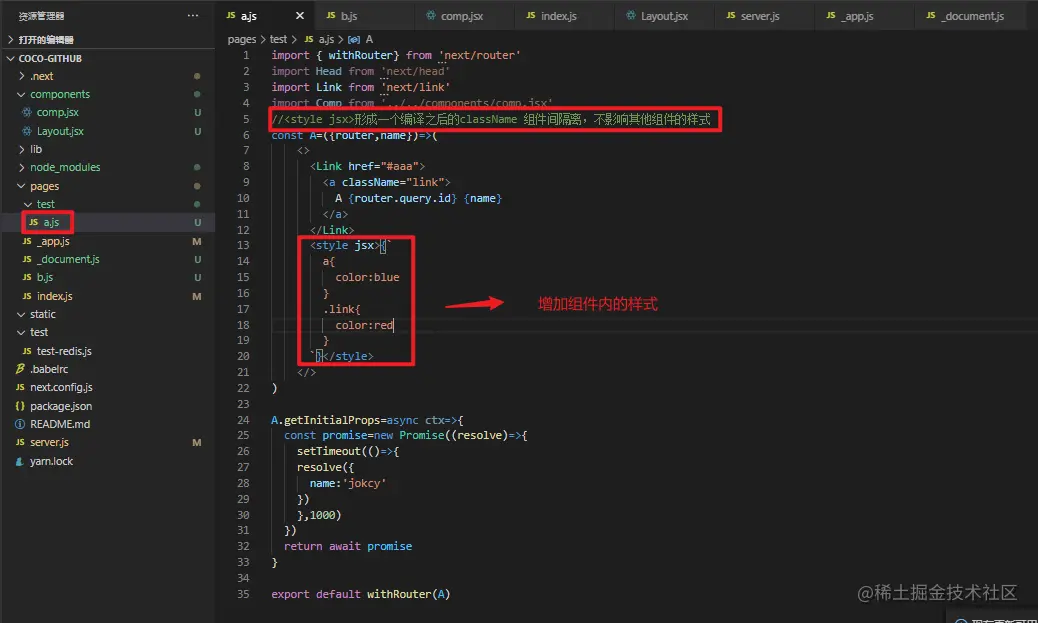Place cursor after color:red on line 18
1038x623 pixels.
coord(394,325)
